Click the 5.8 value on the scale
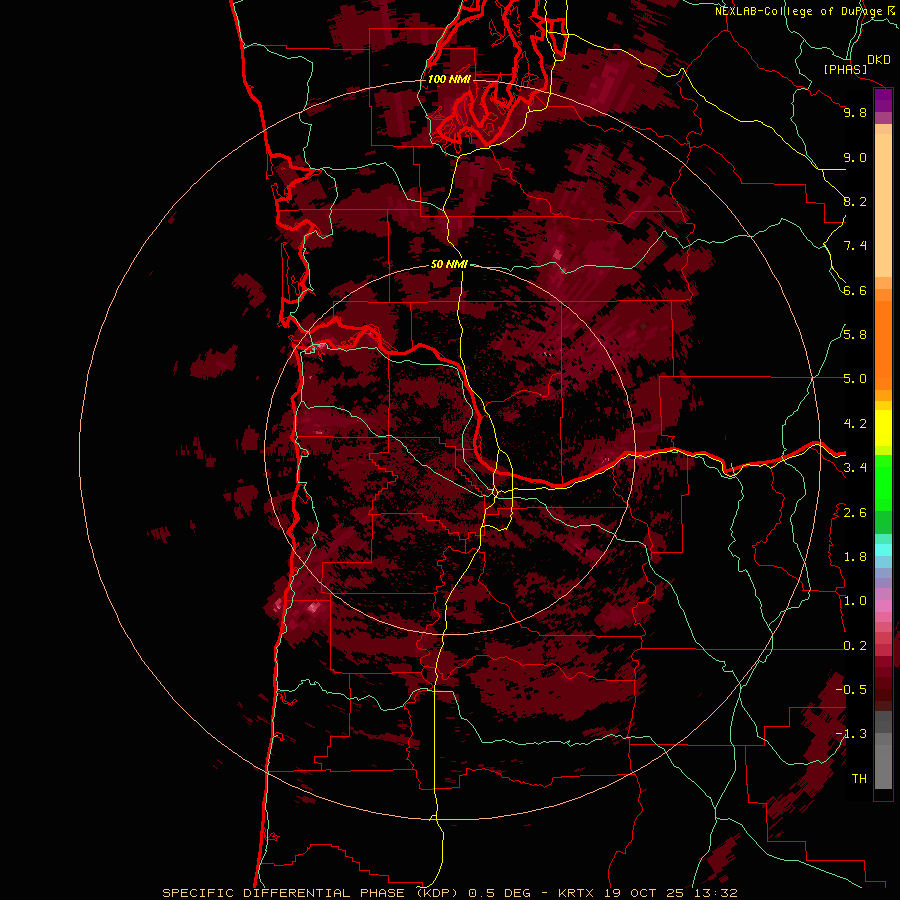The image size is (900, 900). coord(855,335)
